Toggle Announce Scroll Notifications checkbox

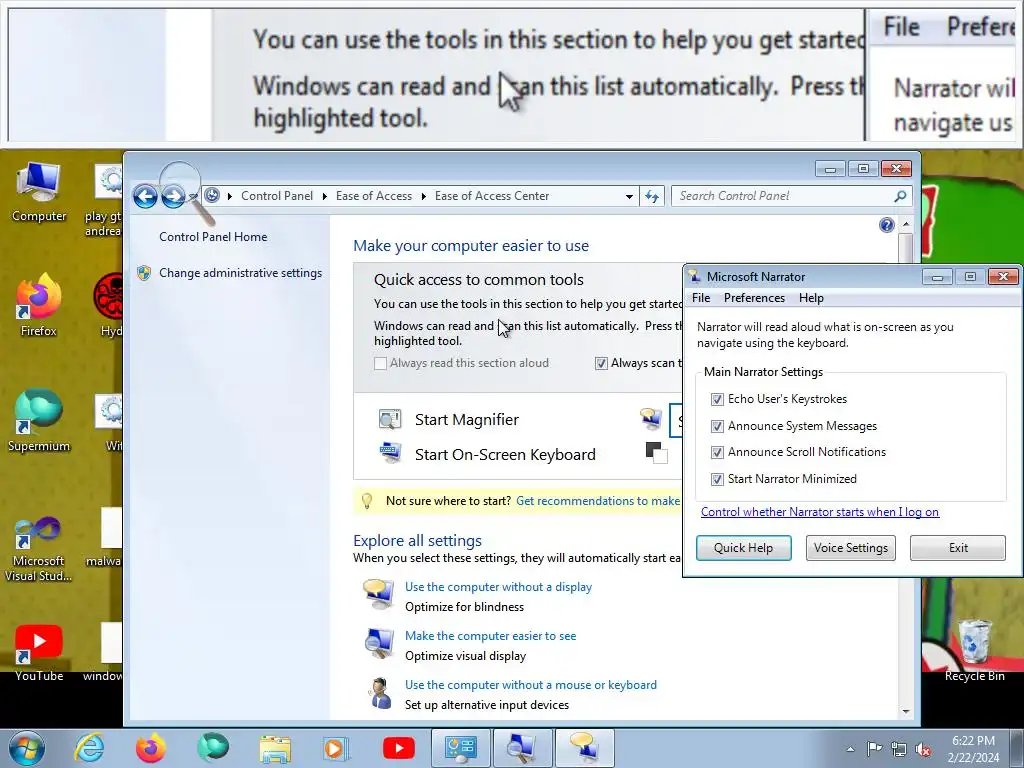click(x=717, y=452)
